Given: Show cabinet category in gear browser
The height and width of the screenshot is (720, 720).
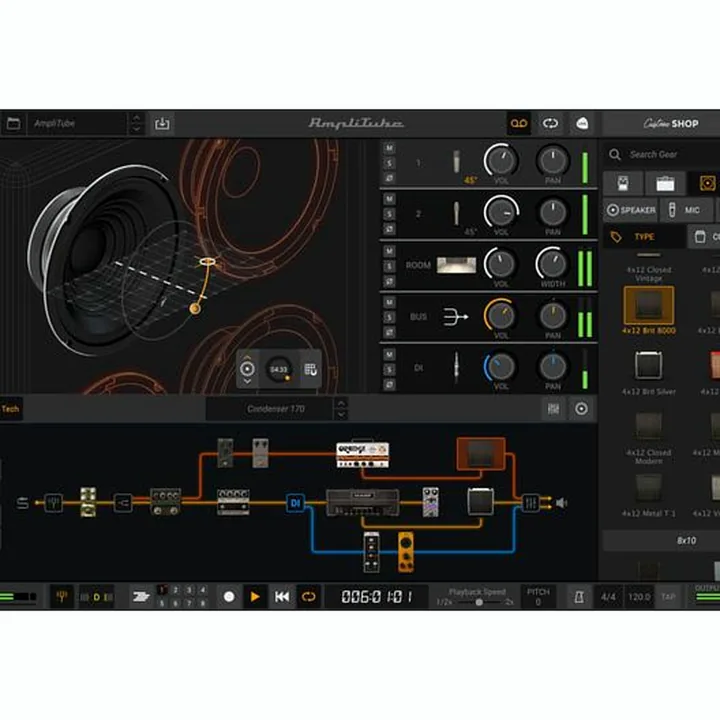Looking at the screenshot, I should pyautogui.click(x=707, y=183).
